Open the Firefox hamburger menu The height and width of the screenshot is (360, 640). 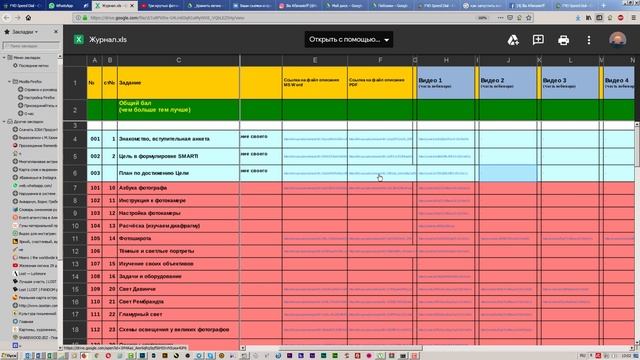[x=633, y=18]
